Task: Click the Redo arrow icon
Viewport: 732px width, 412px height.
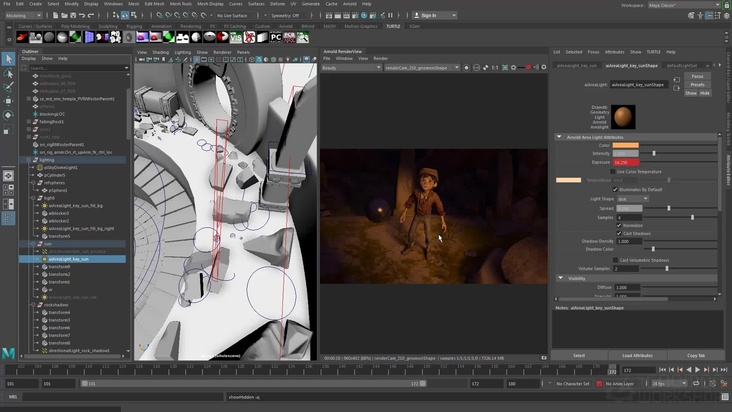Action: 91,15
